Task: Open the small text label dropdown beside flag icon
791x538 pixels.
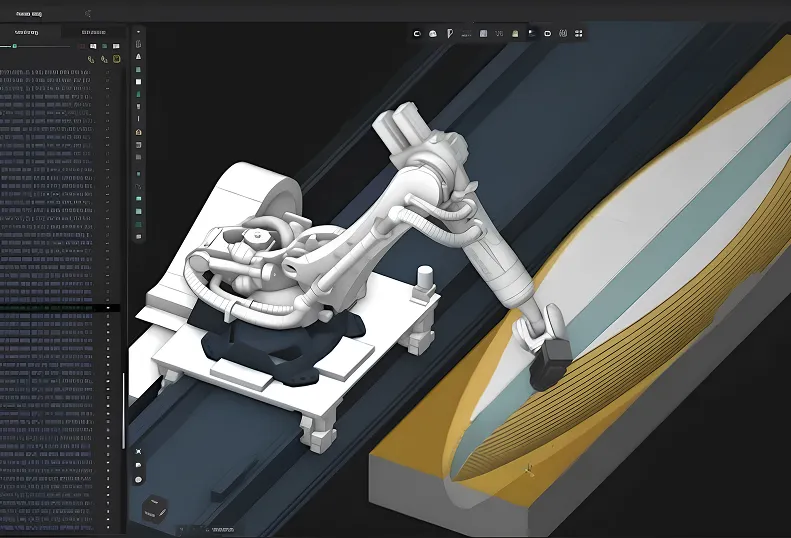Action: tap(467, 33)
